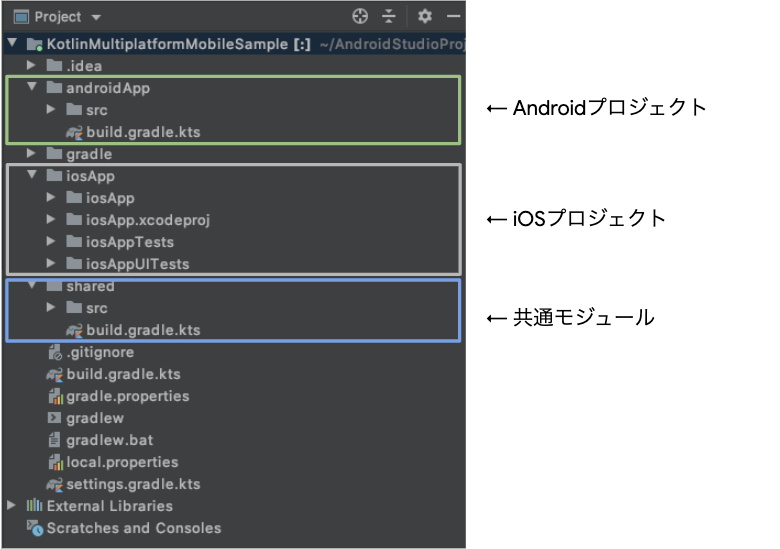Select the .idea row label
This screenshot has width=780, height=549.
[x=84, y=66]
